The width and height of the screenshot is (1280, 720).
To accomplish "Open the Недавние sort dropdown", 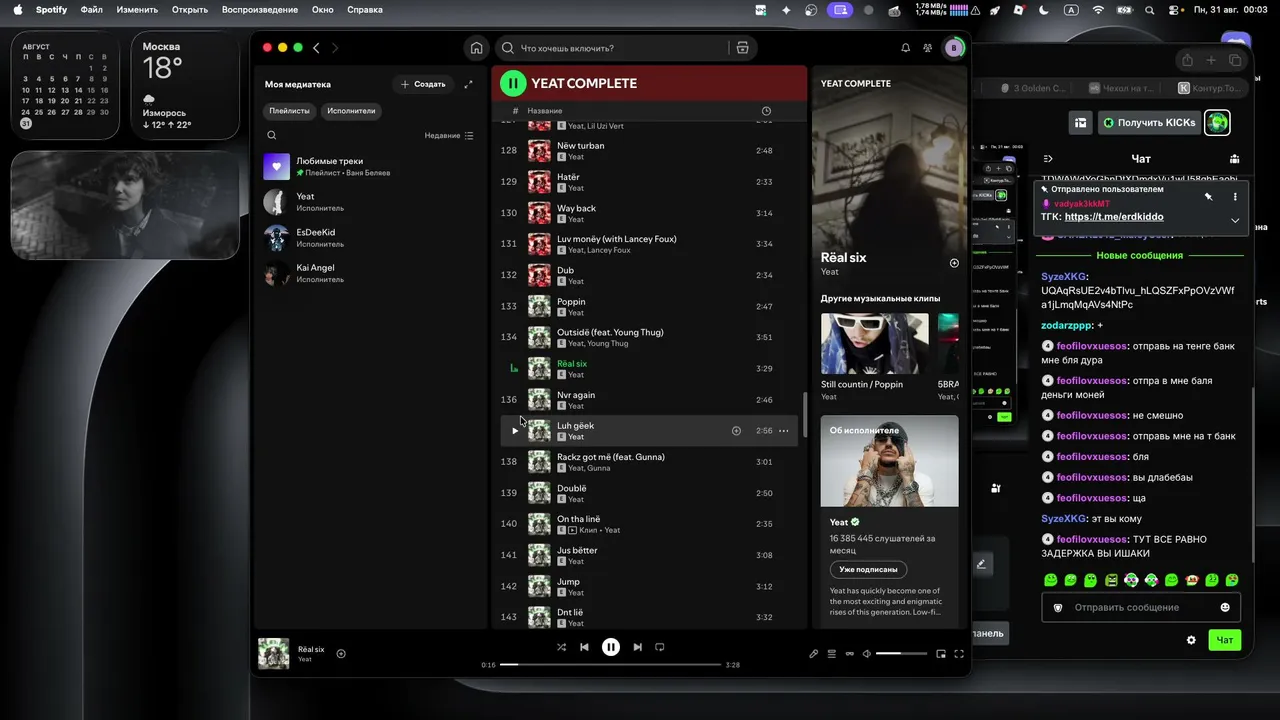I will click(x=449, y=135).
